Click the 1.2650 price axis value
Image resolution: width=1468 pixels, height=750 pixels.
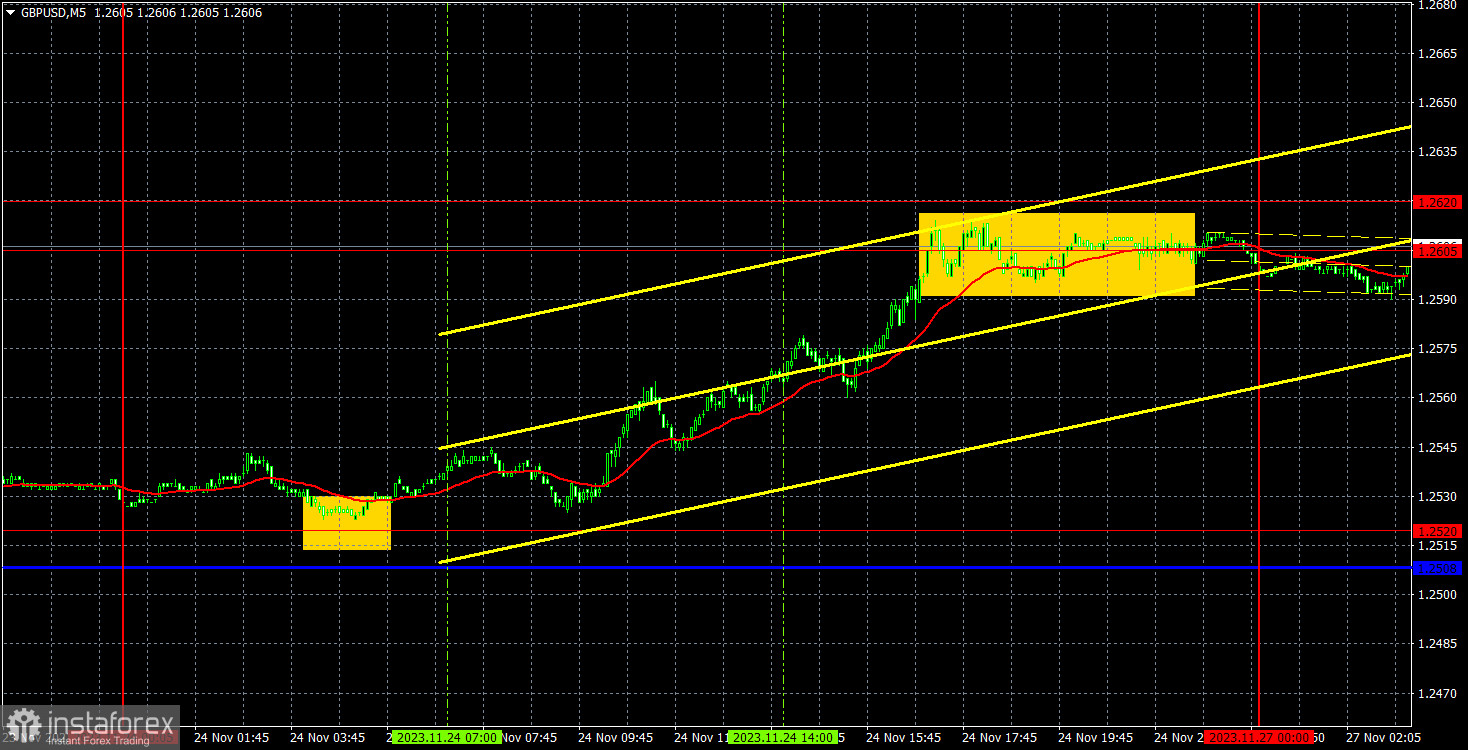coord(1439,102)
